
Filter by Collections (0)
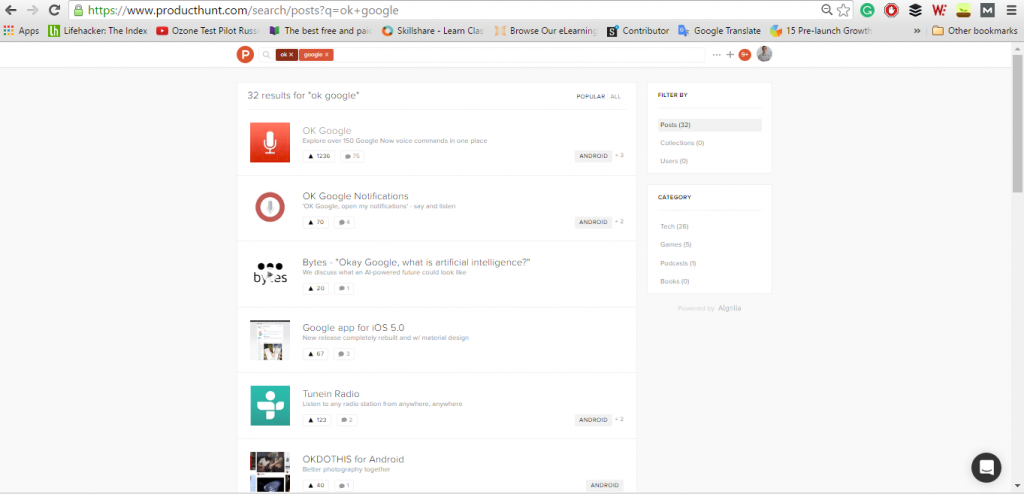pos(682,143)
